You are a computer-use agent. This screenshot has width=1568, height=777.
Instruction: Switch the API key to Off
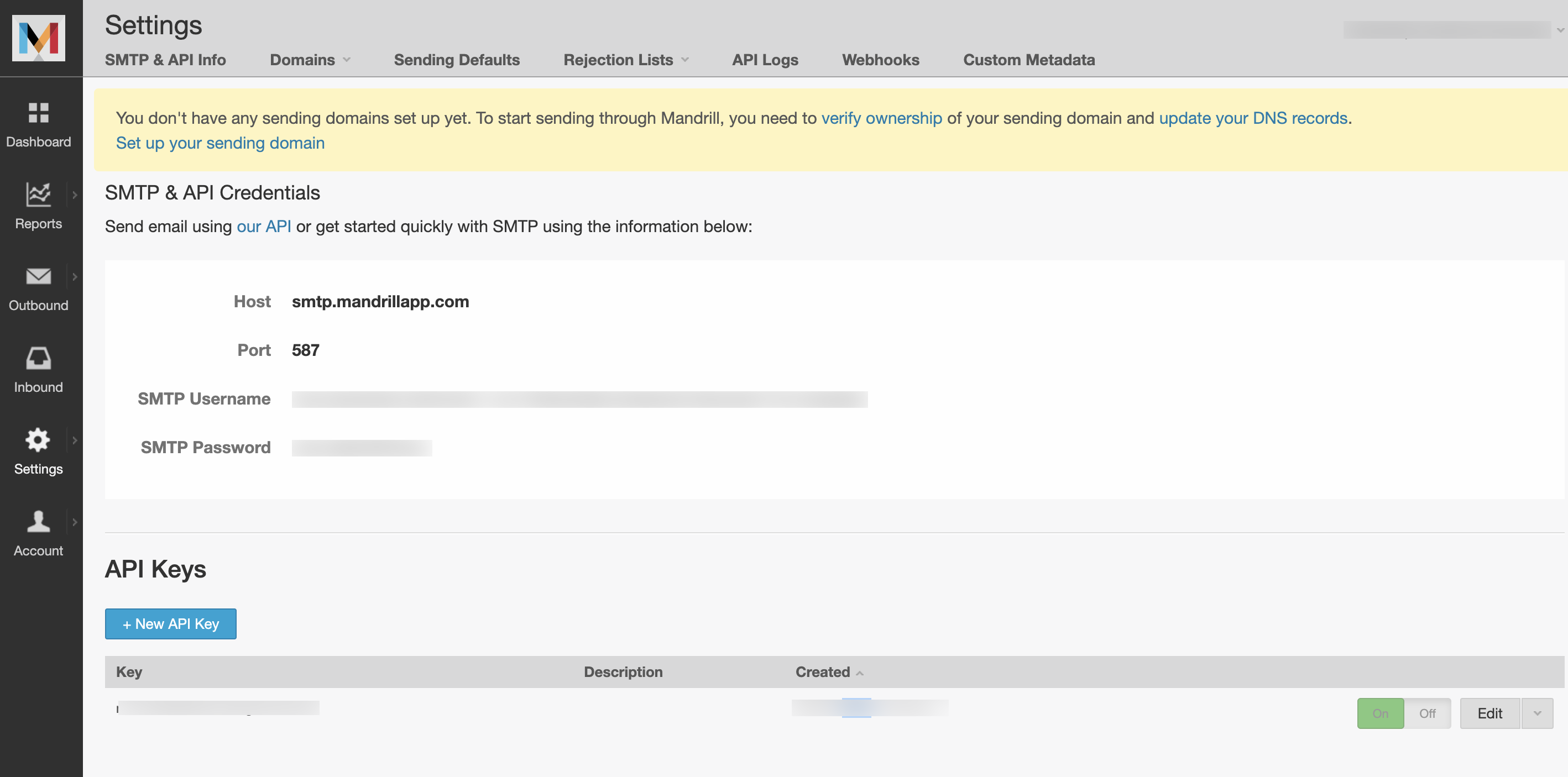pyautogui.click(x=1427, y=713)
